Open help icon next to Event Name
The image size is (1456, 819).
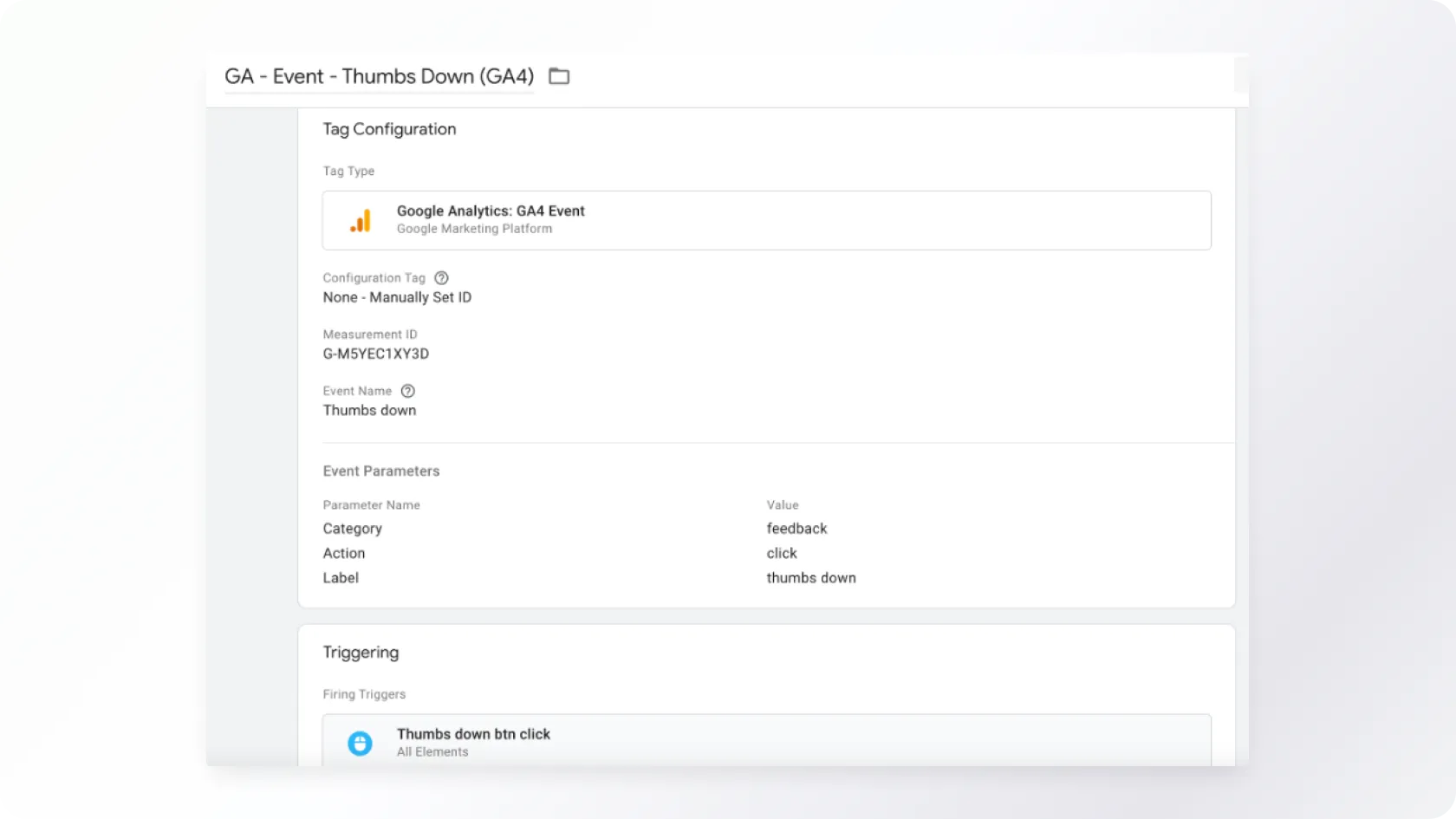[x=407, y=391]
